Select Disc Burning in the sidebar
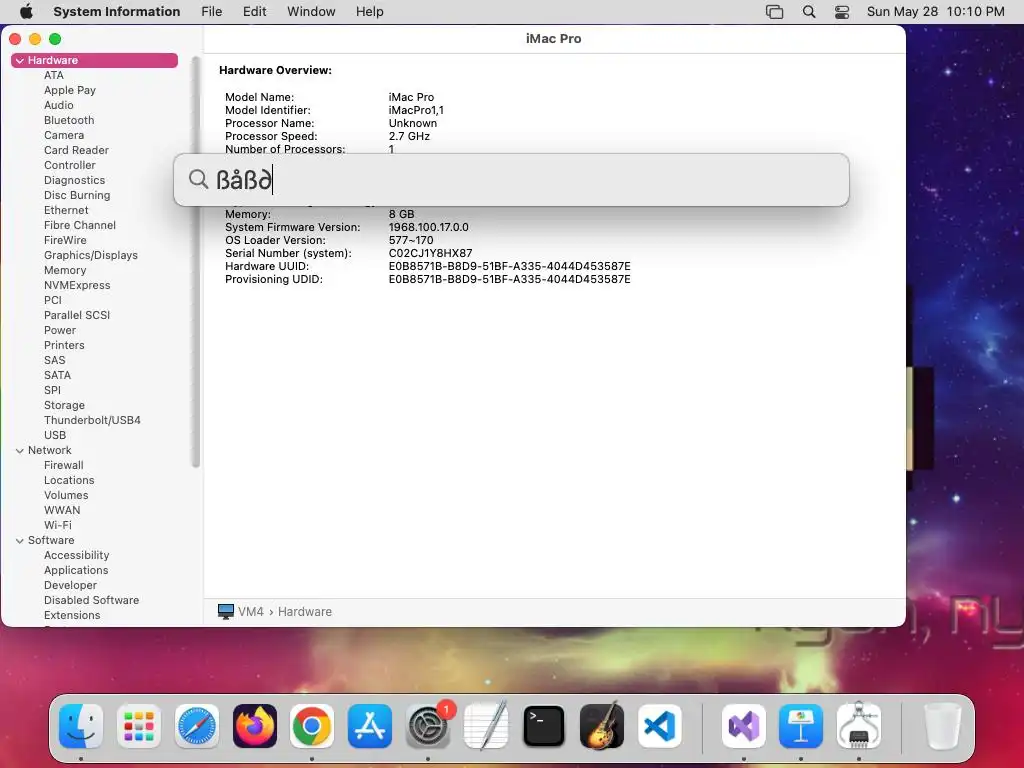The width and height of the screenshot is (1024, 768). coord(77,195)
